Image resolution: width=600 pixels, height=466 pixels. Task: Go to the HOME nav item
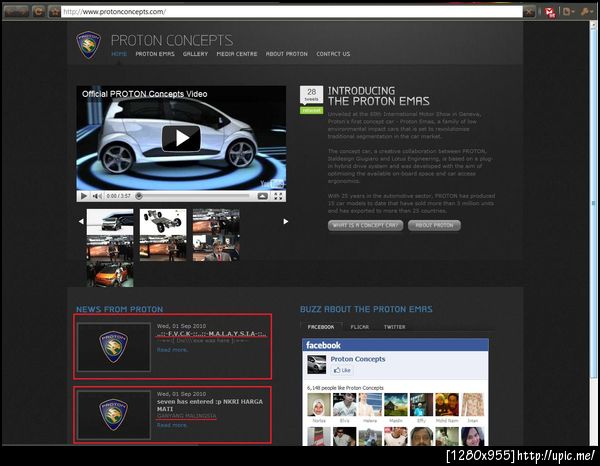(x=119, y=54)
